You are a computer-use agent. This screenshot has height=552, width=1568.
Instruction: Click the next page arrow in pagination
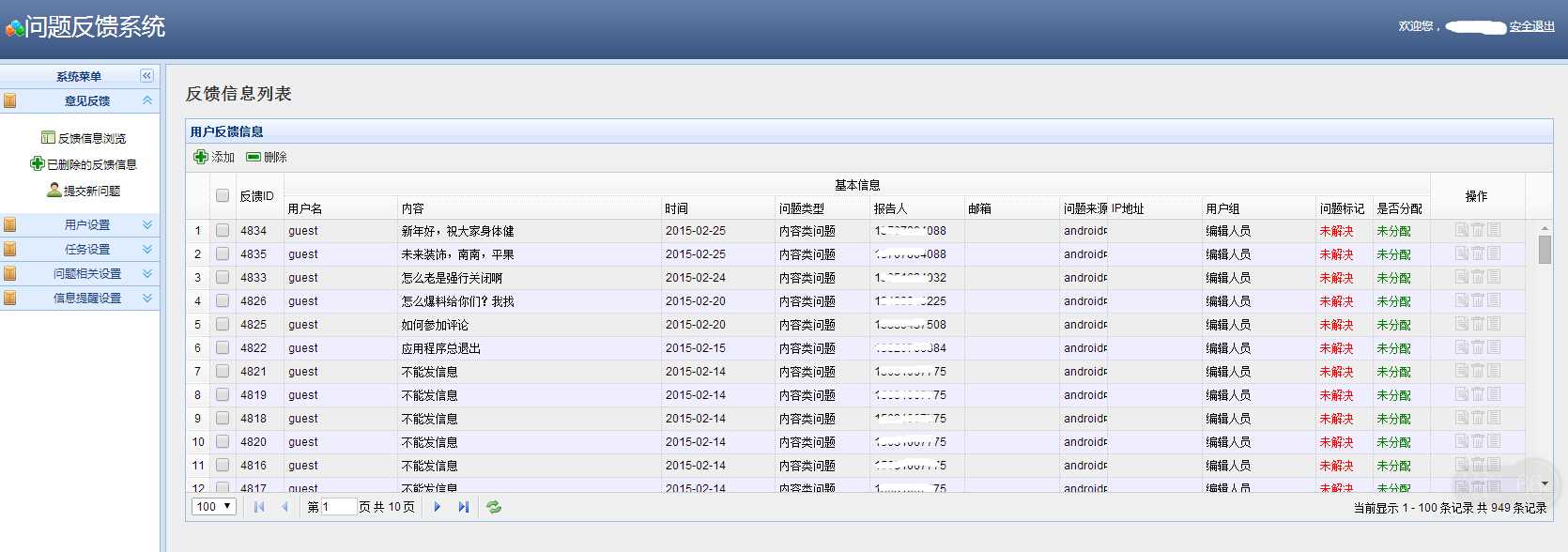pyautogui.click(x=438, y=507)
